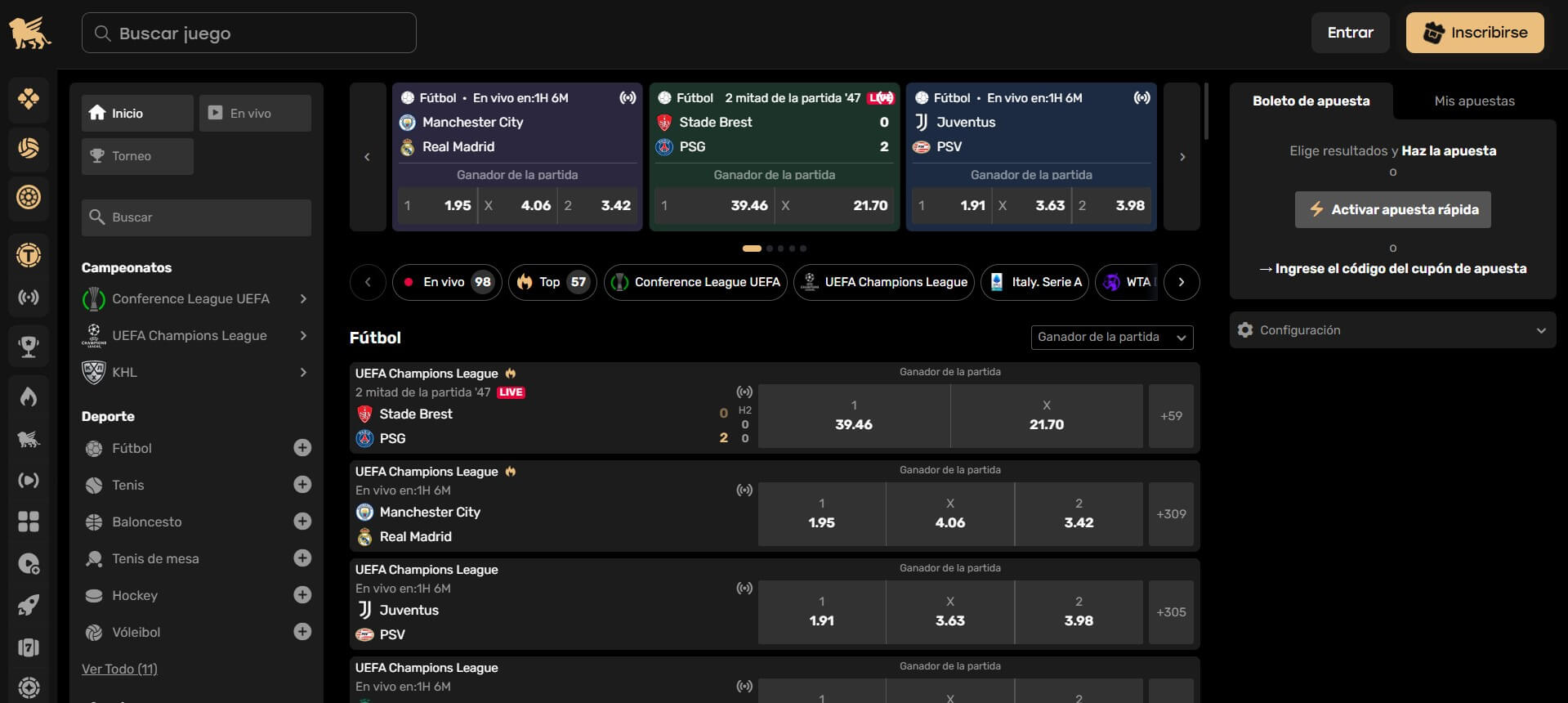
Task: Expand Conference League UEFA championship
Action: pos(303,299)
